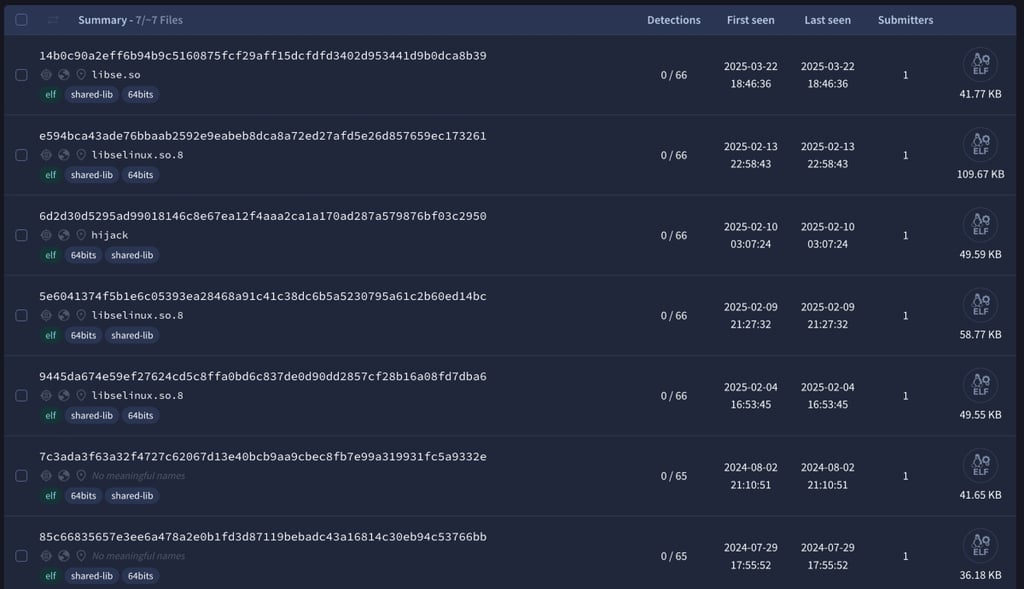The image size is (1024, 589).
Task: Click the location pin icon next to libse.so
Action: (81, 74)
